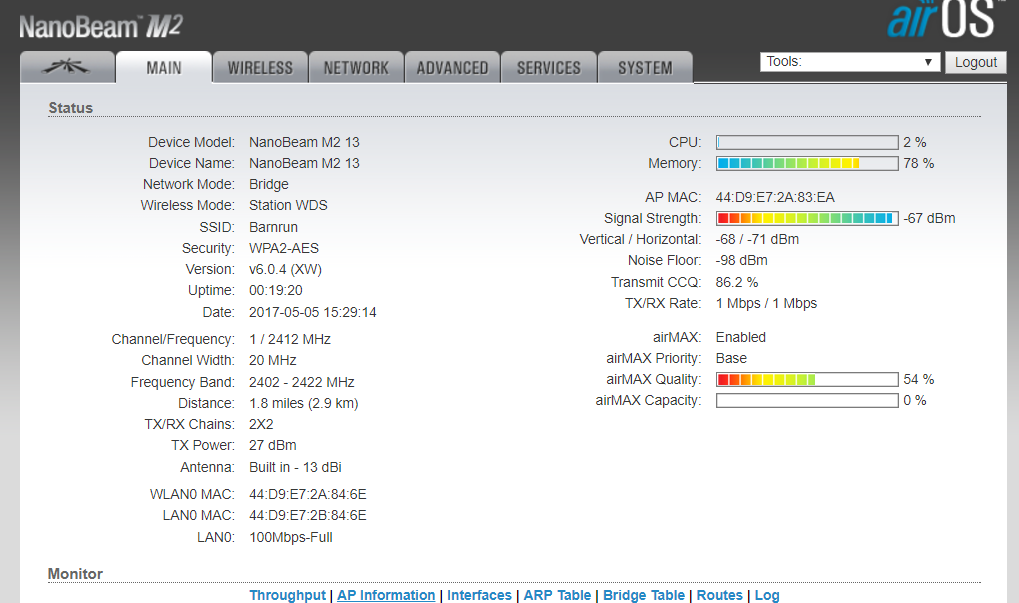
Task: Show the Interfaces monitor
Action: 479,595
